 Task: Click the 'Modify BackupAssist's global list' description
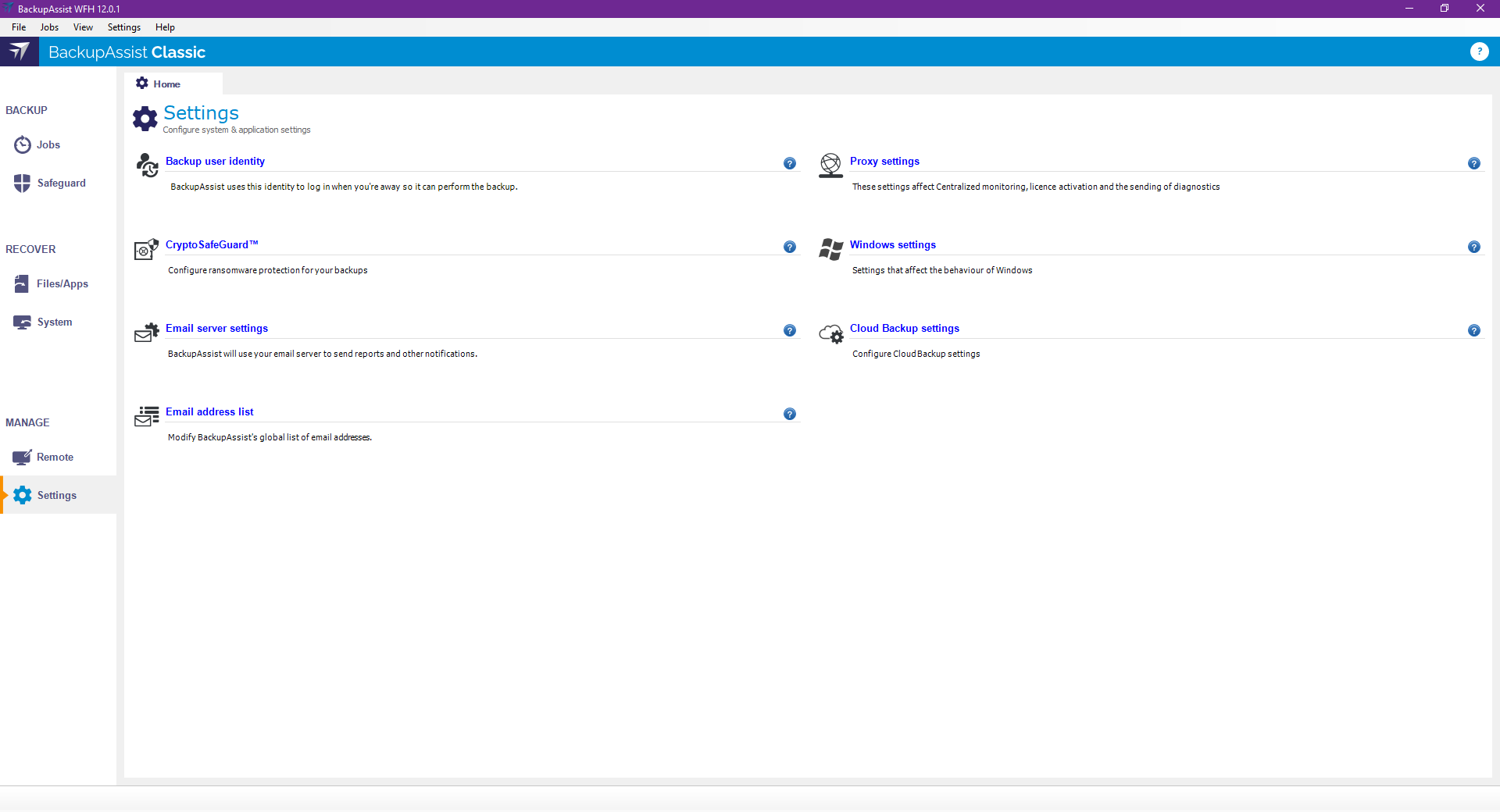click(270, 437)
